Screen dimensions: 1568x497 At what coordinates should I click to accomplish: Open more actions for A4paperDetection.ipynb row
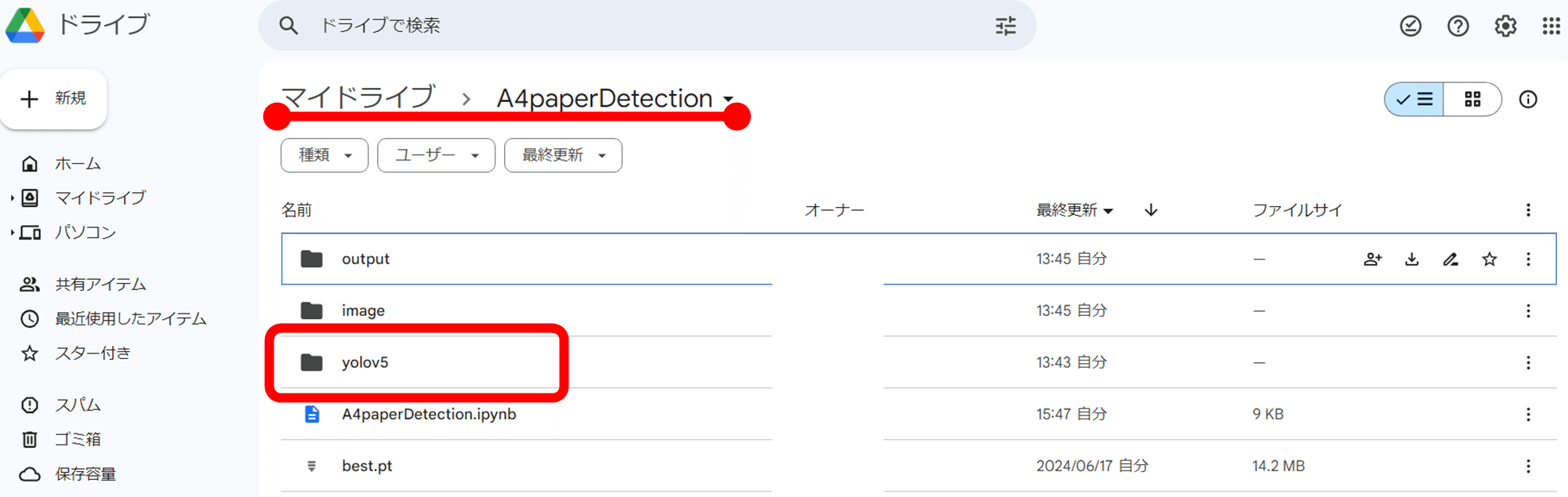[x=1528, y=414]
